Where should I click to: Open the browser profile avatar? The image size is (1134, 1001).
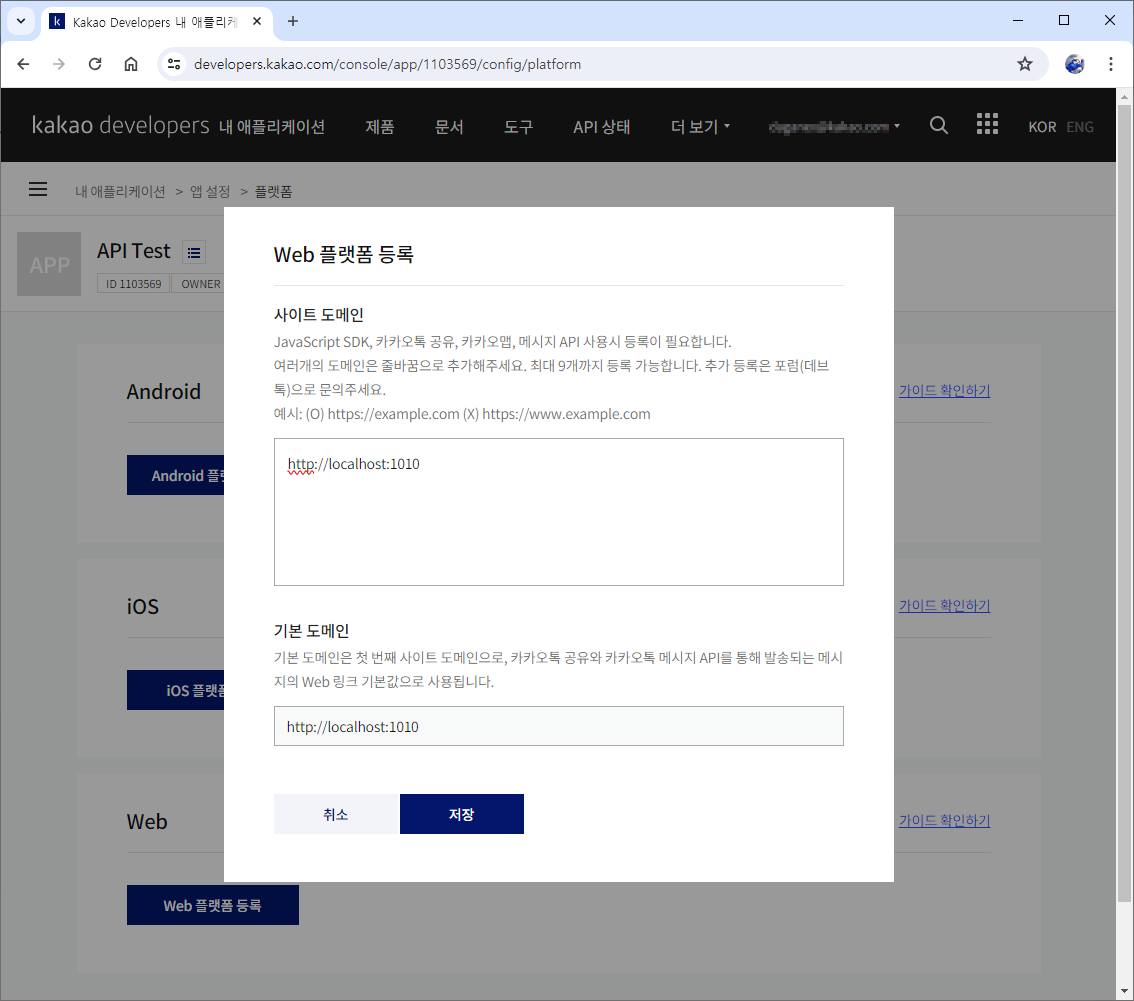(1075, 64)
